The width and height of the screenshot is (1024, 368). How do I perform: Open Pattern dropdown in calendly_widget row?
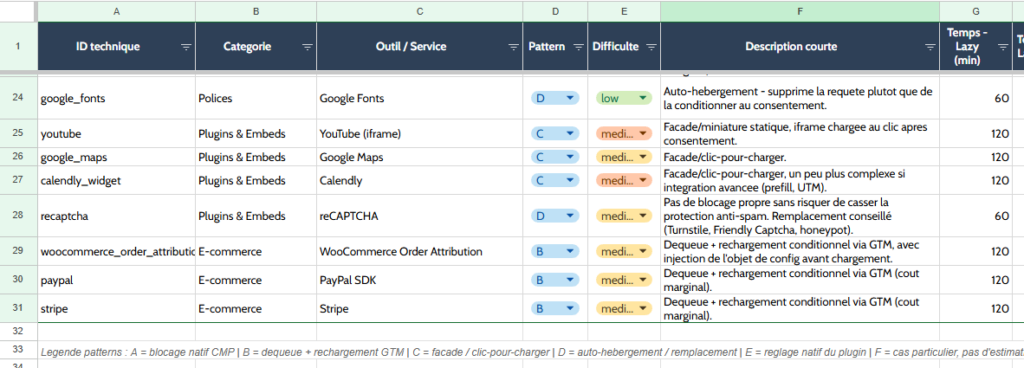555,180
